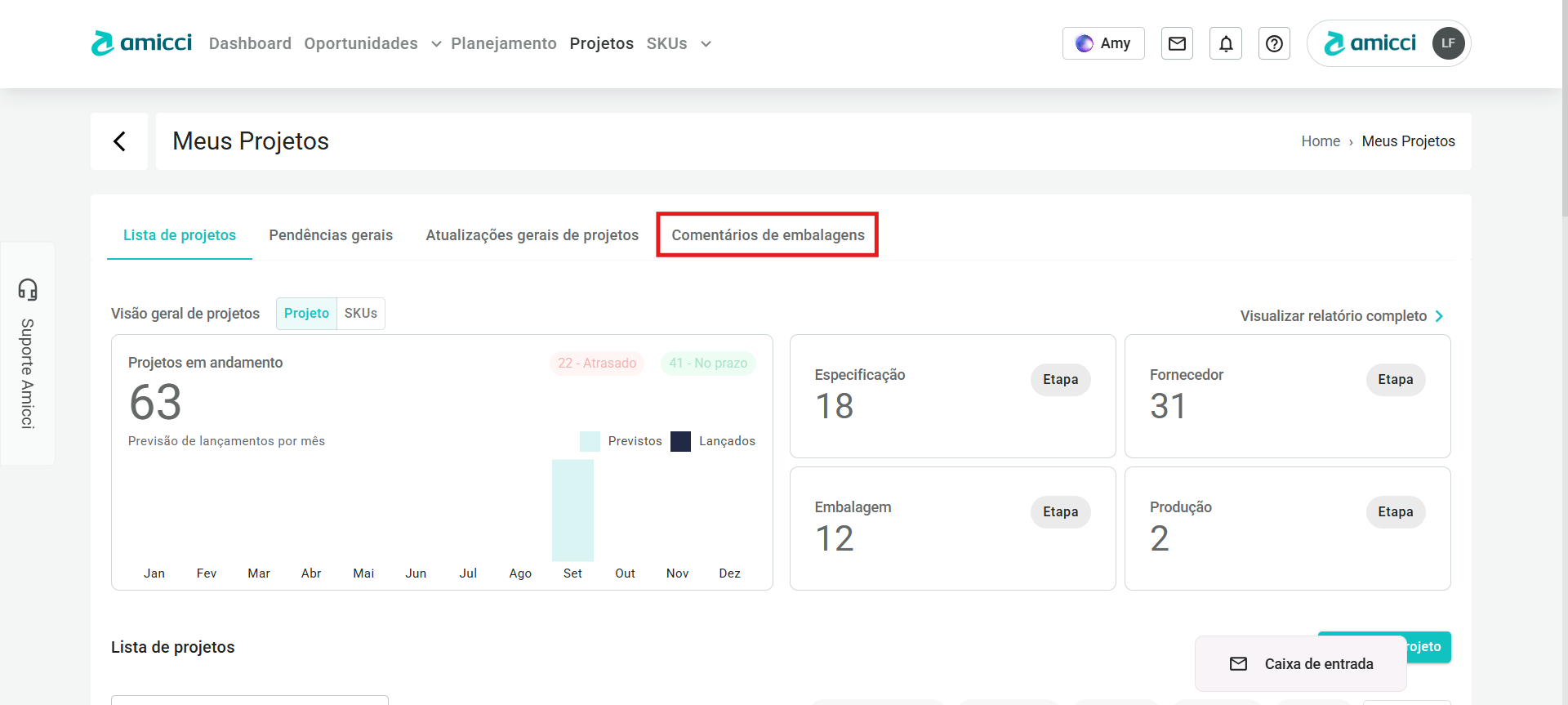The height and width of the screenshot is (705, 1568).
Task: Click the amicci logo in the navbar
Action: (141, 43)
